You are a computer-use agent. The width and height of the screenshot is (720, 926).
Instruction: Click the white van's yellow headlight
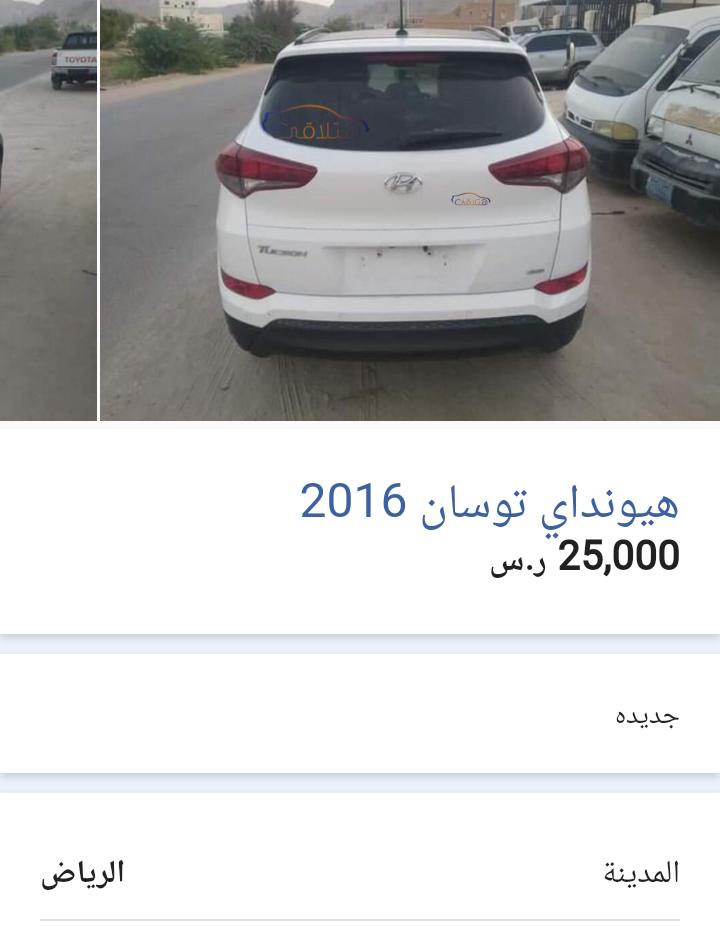click(x=615, y=130)
